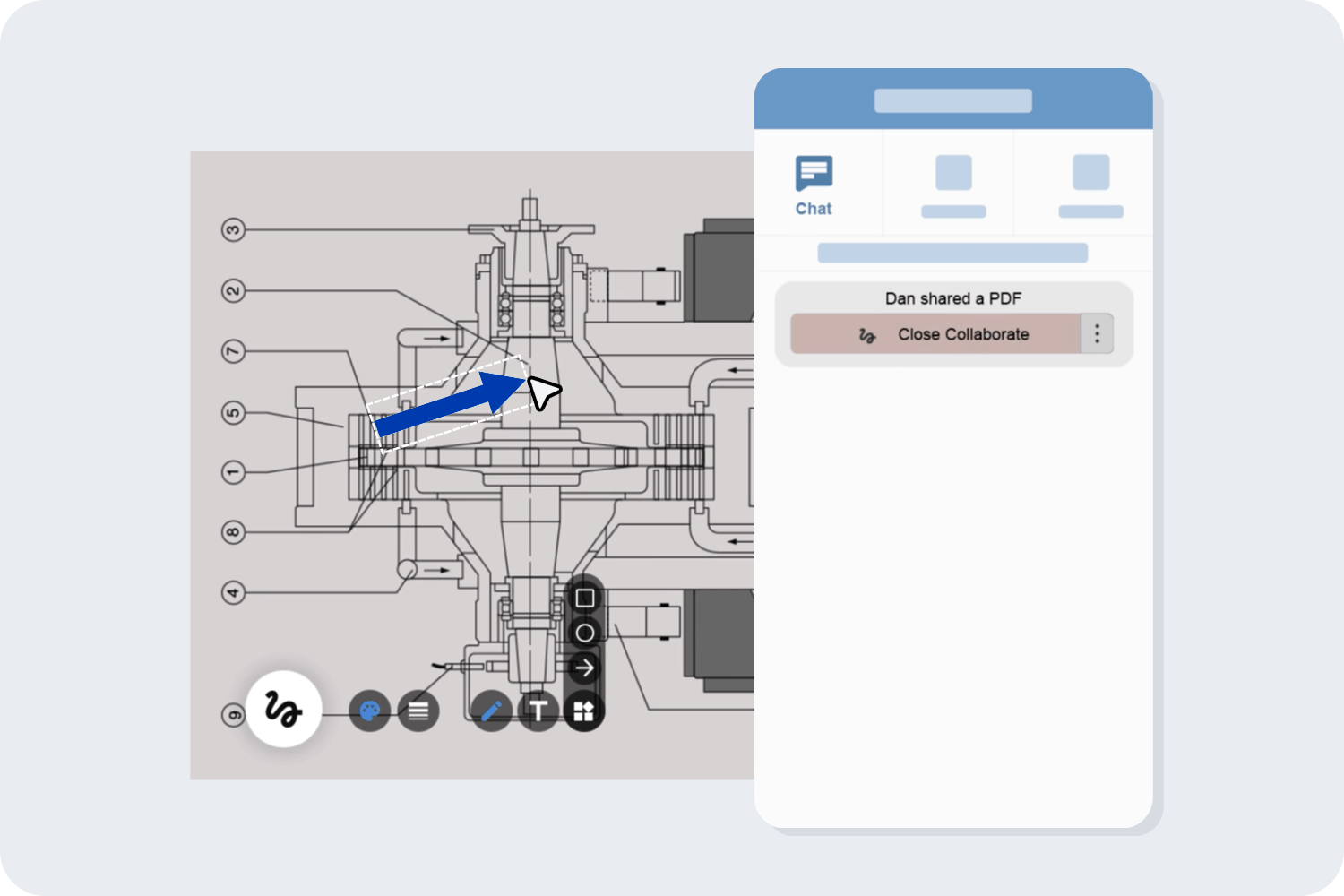The width and height of the screenshot is (1344, 896).
Task: Open the three-dot menu beside Close Collaborate
Action: tap(1097, 334)
